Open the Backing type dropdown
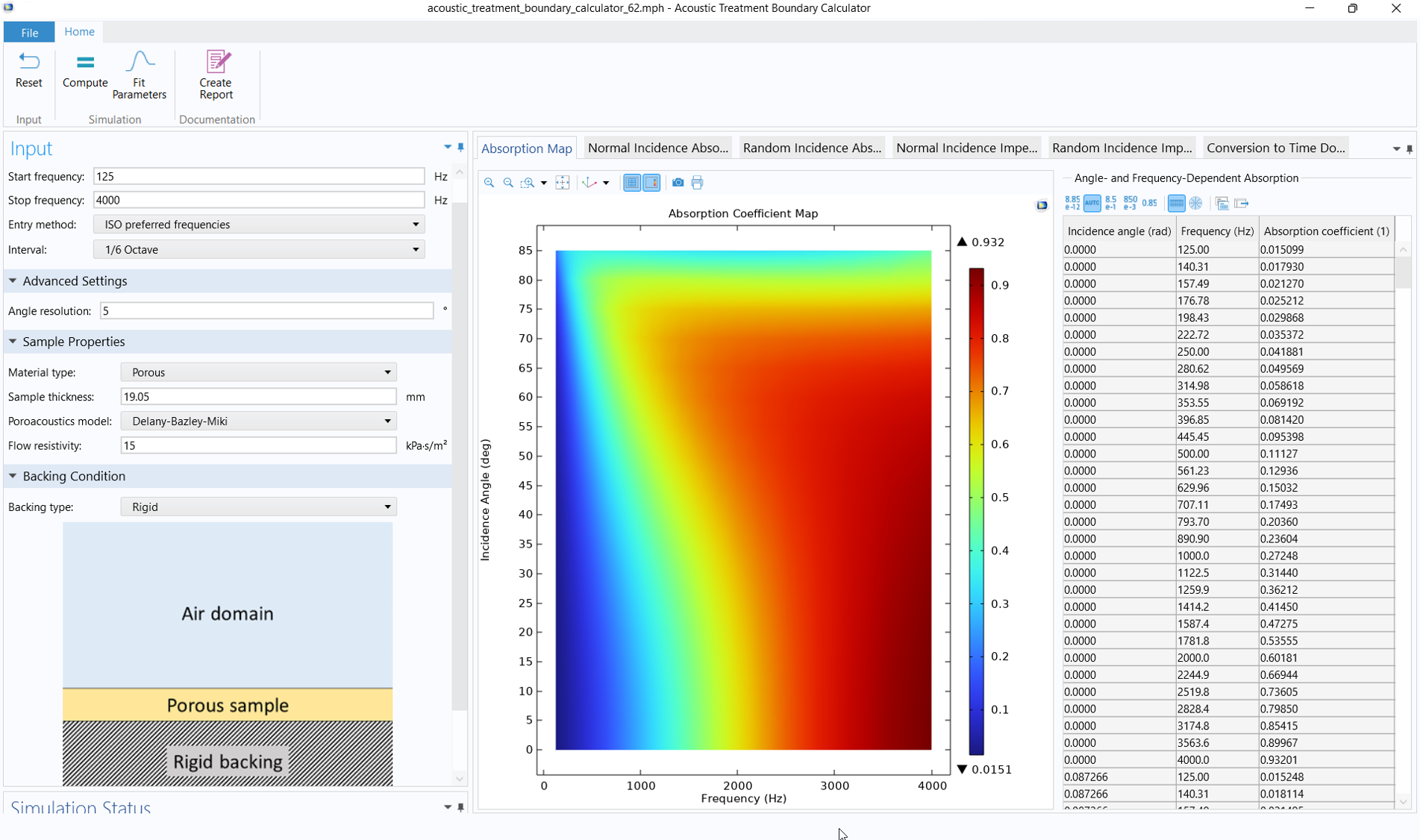Image resolution: width=1420 pixels, height=840 pixels. point(258,507)
